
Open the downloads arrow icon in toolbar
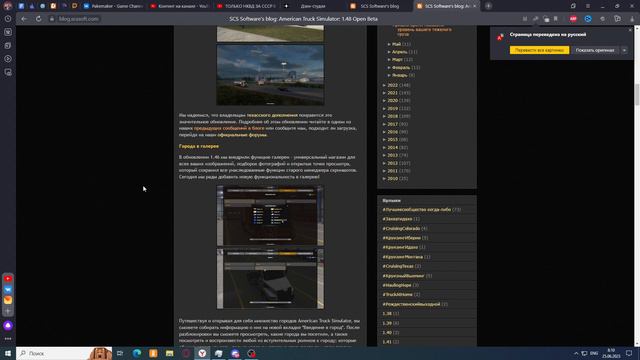pos(632,19)
